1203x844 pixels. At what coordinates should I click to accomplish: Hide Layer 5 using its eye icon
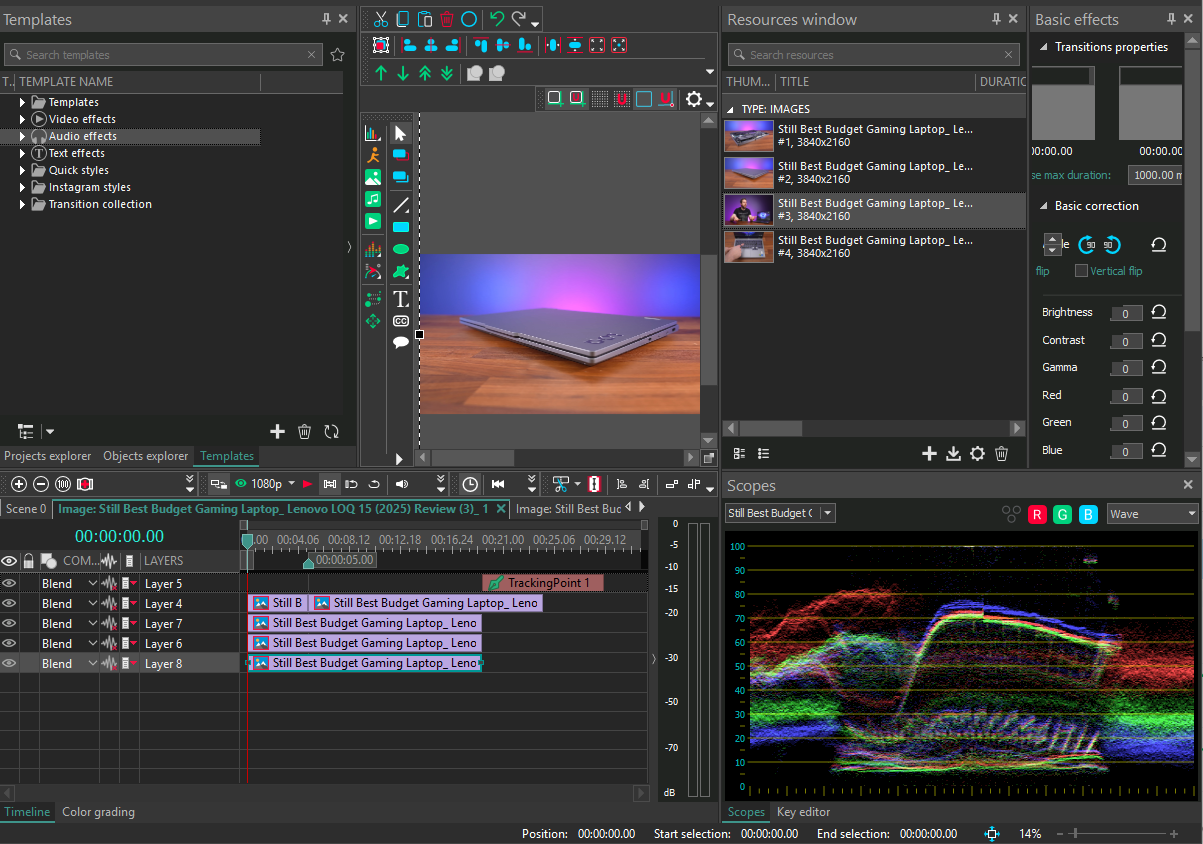tap(9, 583)
